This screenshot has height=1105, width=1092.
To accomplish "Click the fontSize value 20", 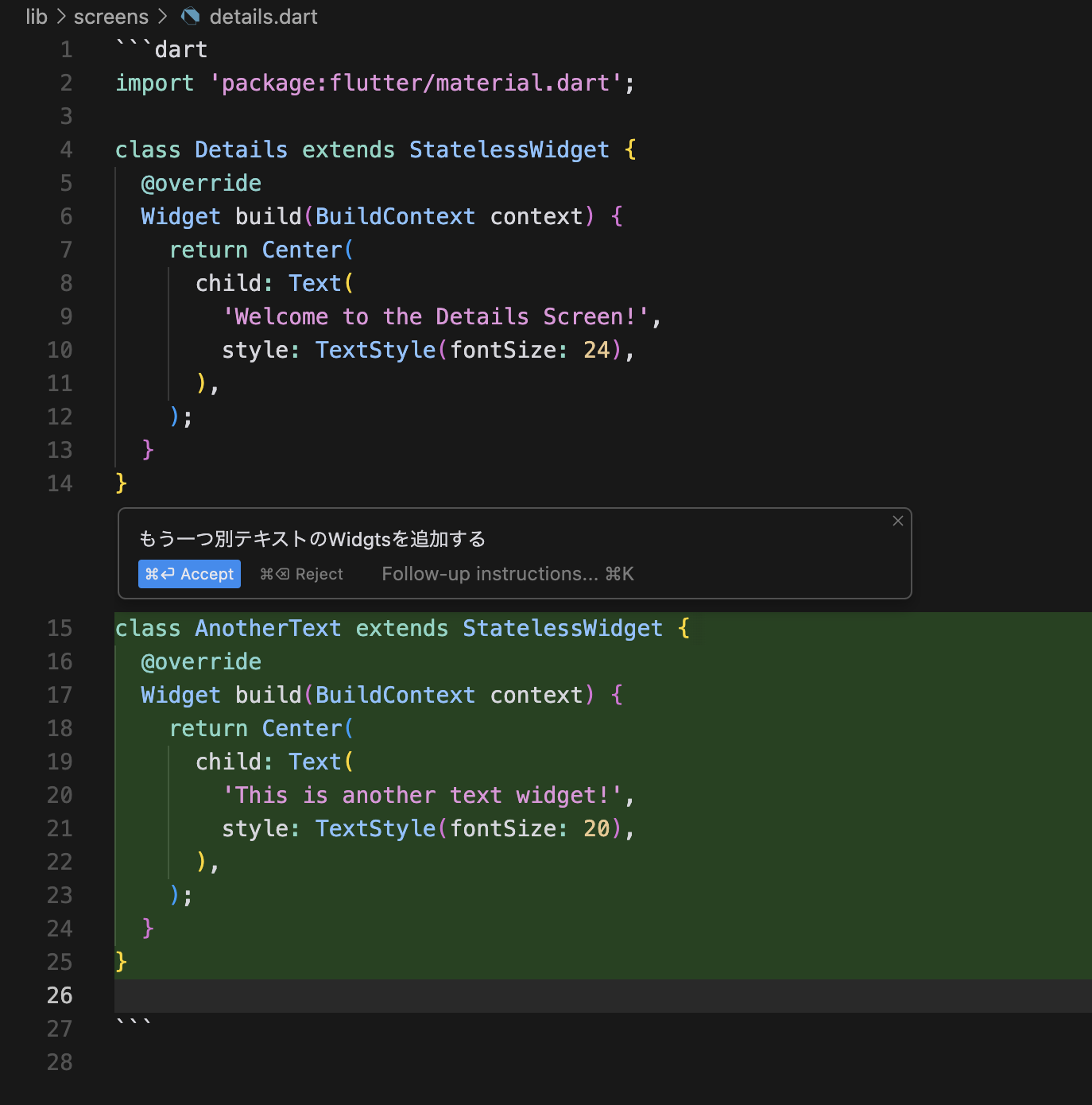I will (x=596, y=829).
